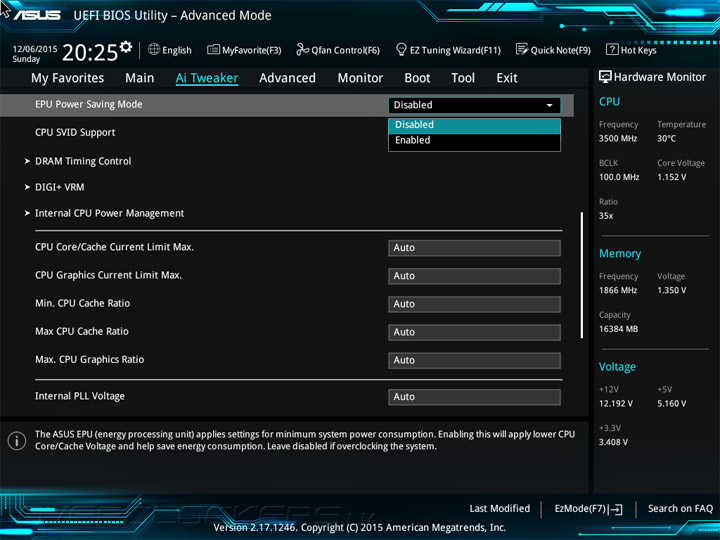Image resolution: width=720 pixels, height=540 pixels.
Task: Click Search on FAQ link
Action: coord(680,509)
